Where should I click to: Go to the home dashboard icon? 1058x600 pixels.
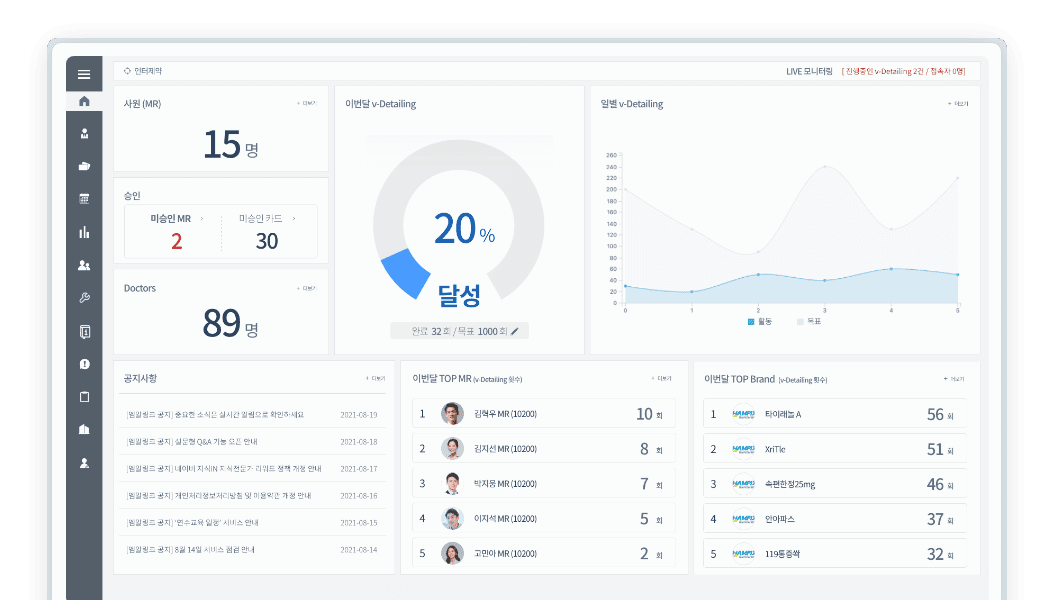click(84, 101)
